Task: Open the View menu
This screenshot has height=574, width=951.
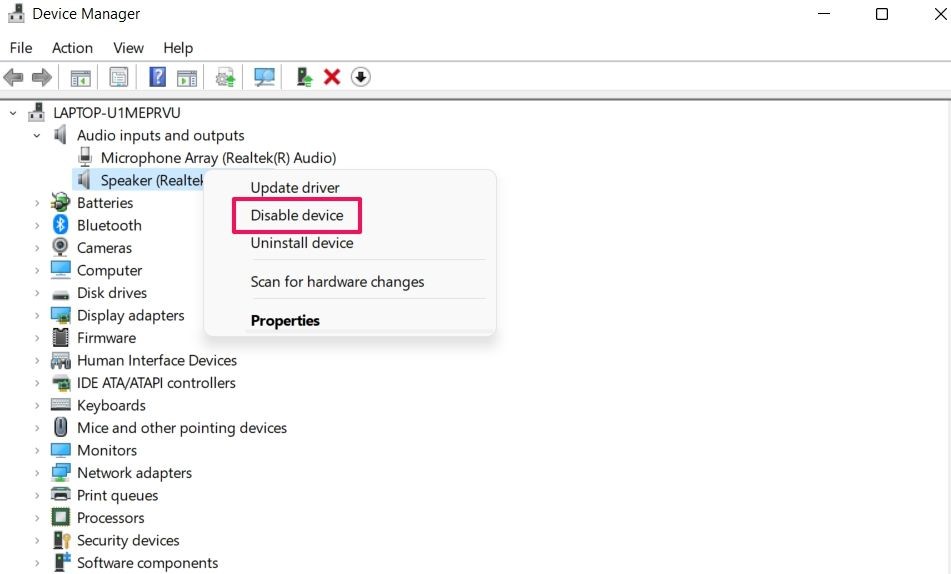Action: [x=128, y=48]
